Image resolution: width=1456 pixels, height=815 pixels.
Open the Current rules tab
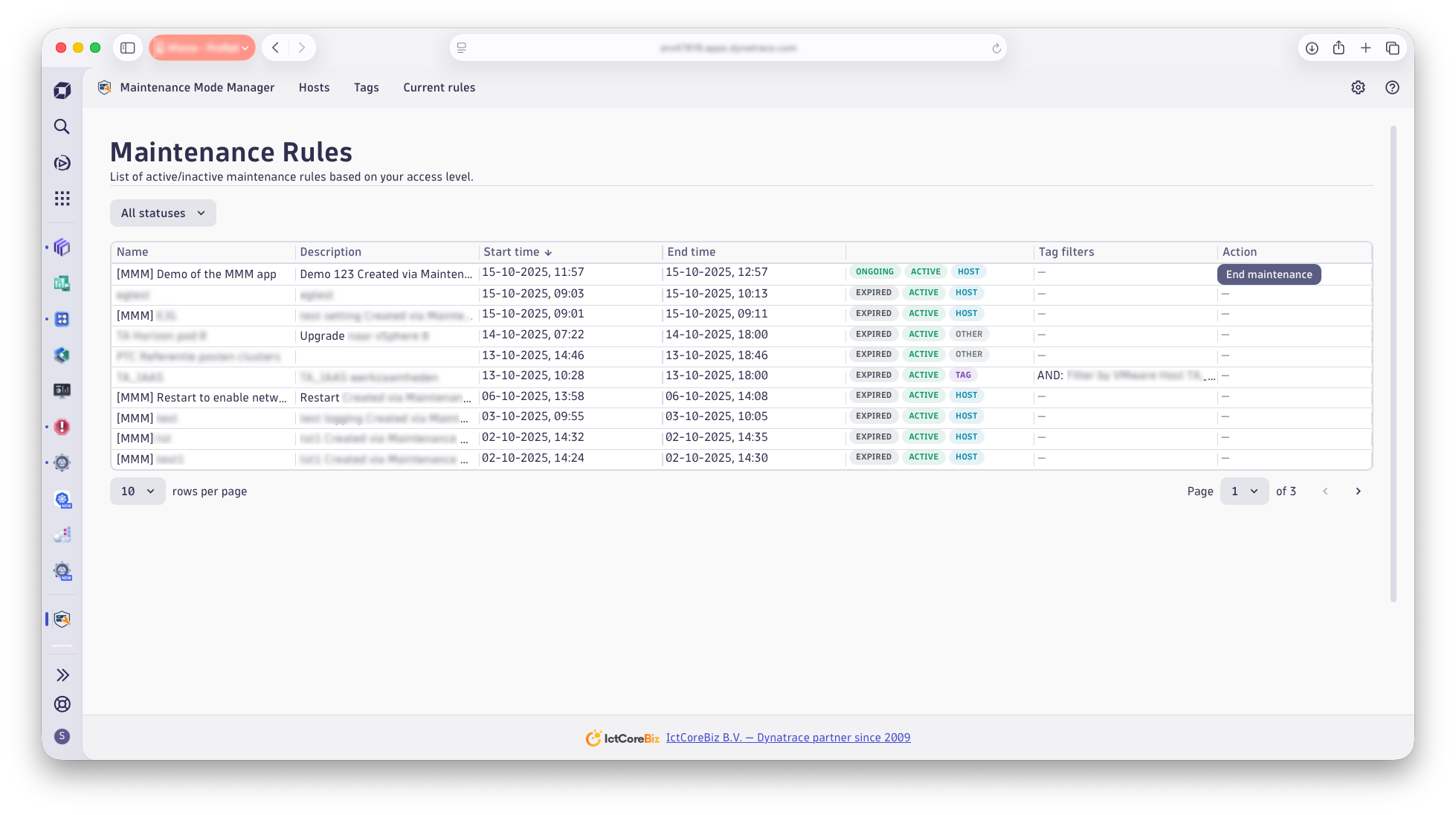[439, 87]
